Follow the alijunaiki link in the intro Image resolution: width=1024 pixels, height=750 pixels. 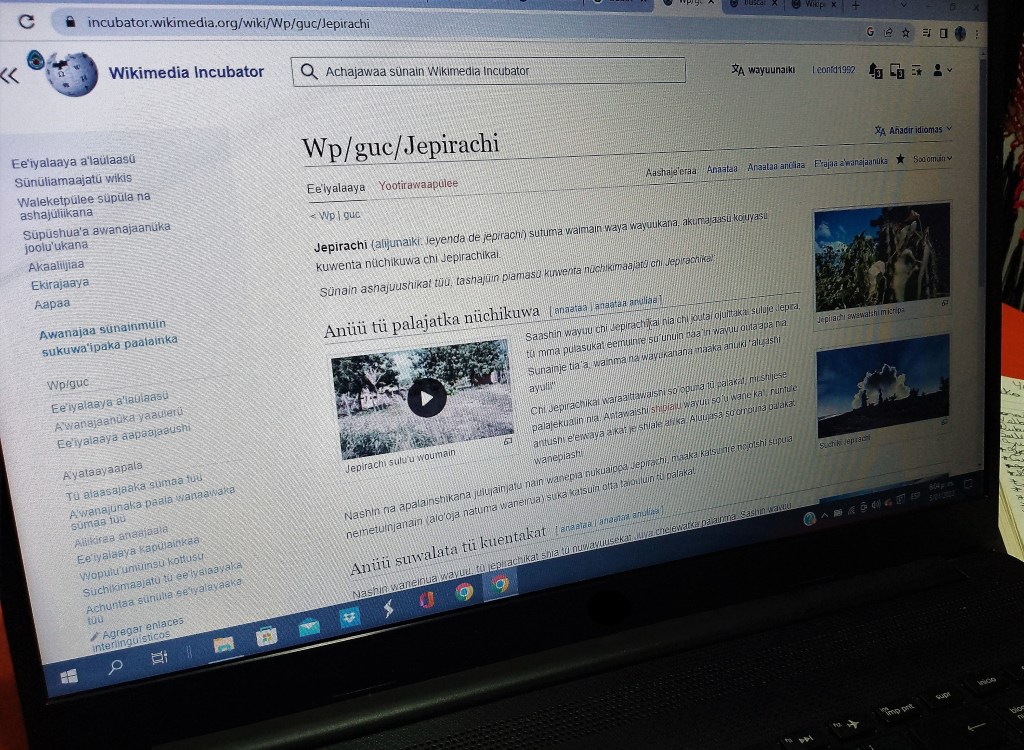pyautogui.click(x=396, y=243)
